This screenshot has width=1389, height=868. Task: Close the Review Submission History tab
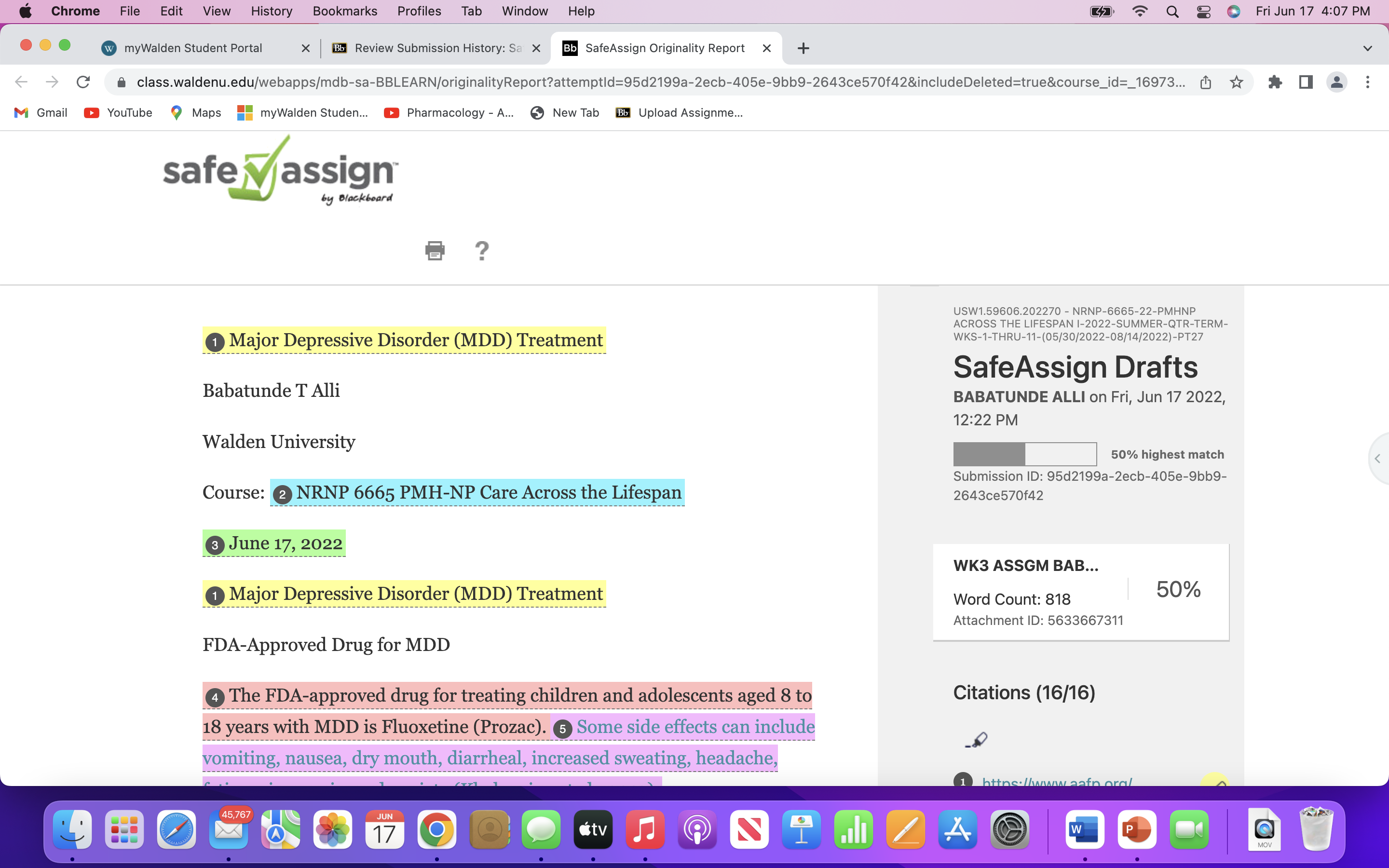[537, 48]
